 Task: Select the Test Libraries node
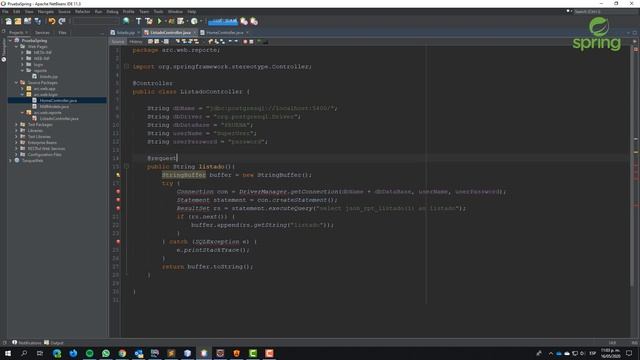pyautogui.click(x=39, y=137)
